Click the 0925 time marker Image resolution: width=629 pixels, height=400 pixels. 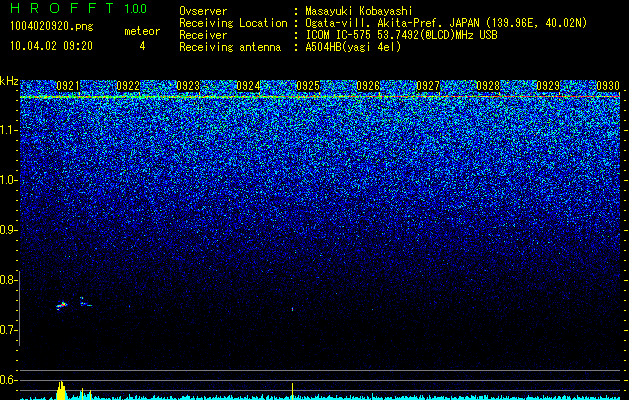point(308,86)
